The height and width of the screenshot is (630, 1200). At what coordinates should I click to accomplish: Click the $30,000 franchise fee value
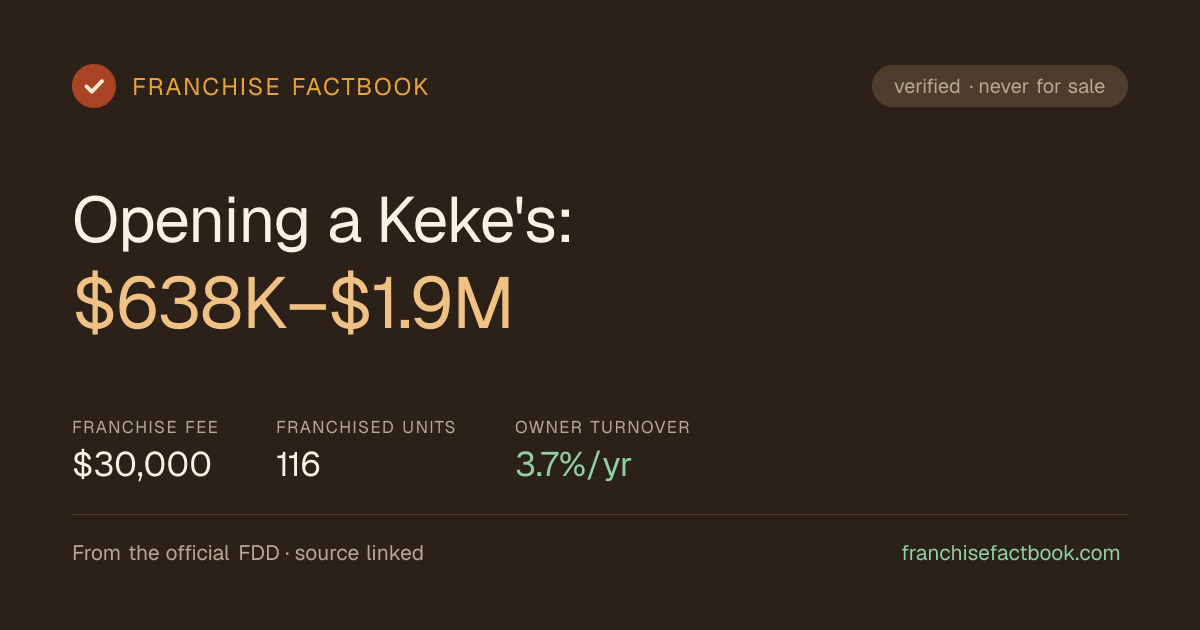[142, 465]
